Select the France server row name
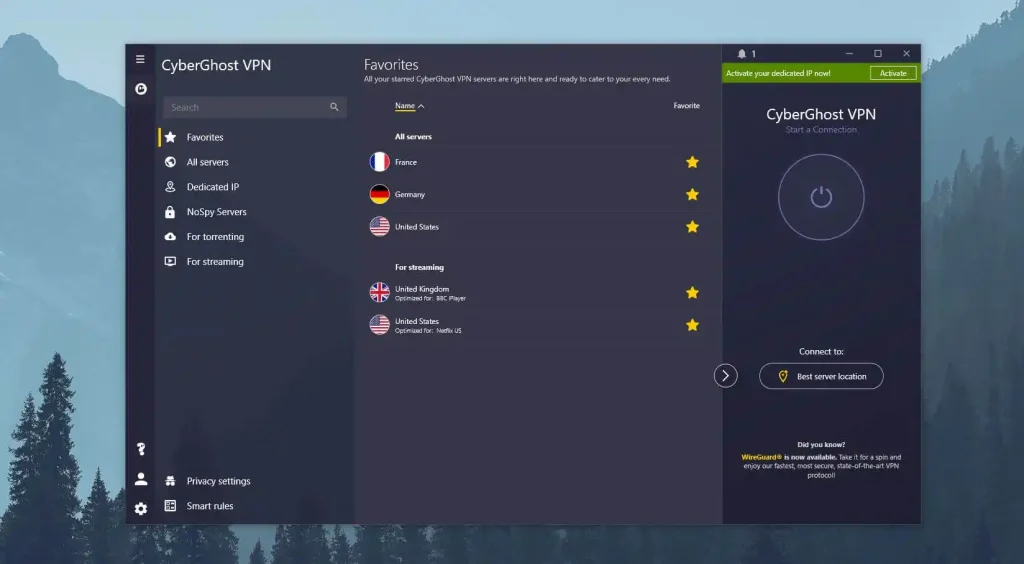1024x564 pixels. [406, 162]
